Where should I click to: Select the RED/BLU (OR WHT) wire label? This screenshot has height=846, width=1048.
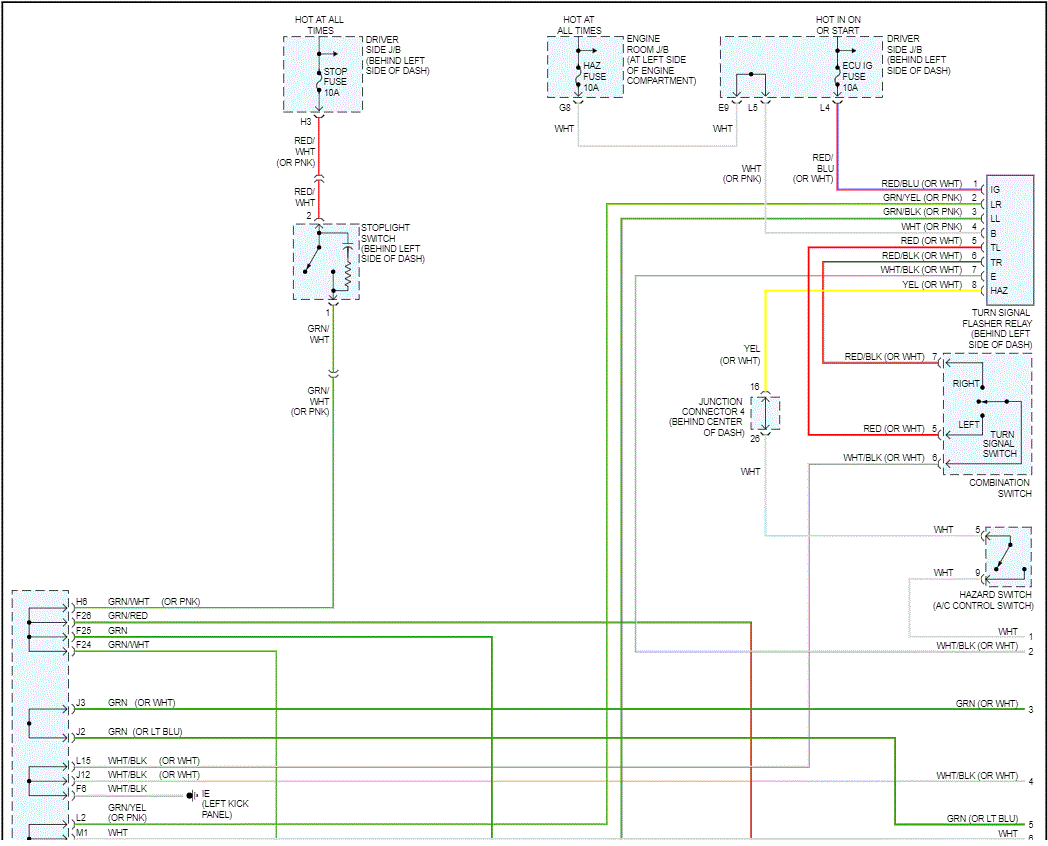coord(921,183)
